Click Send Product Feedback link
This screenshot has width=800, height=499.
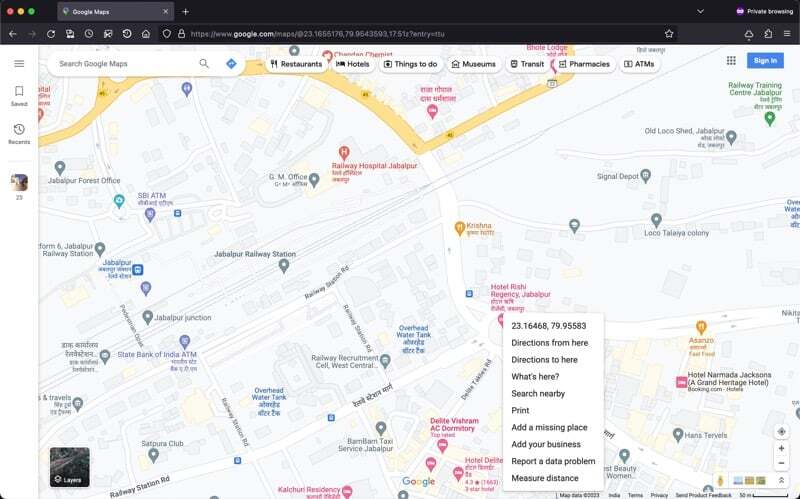pos(704,495)
